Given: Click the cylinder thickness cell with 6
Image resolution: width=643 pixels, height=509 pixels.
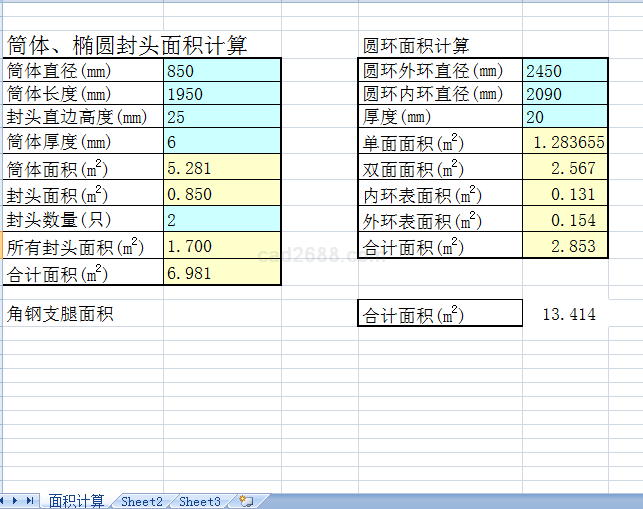Looking at the screenshot, I should 222,142.
